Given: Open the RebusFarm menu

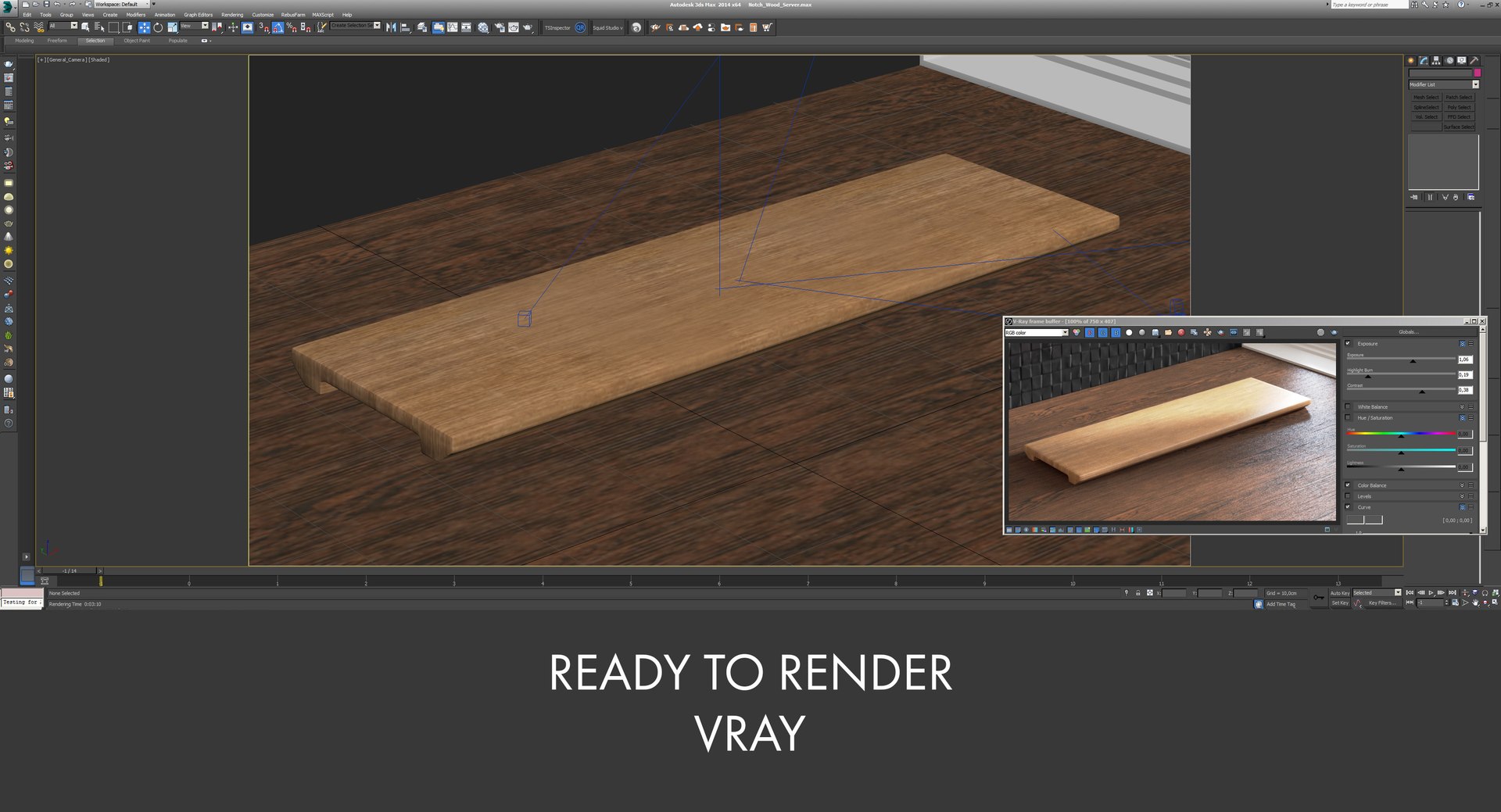Looking at the screenshot, I should [x=293, y=15].
